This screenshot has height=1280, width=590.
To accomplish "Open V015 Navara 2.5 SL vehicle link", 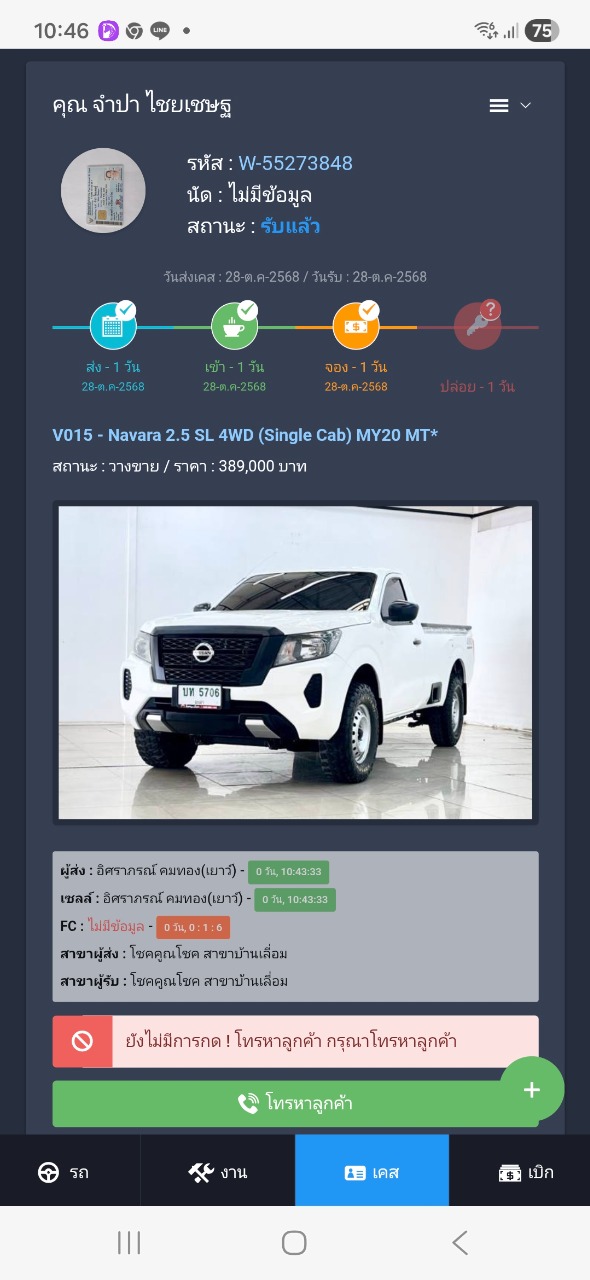I will (245, 435).
